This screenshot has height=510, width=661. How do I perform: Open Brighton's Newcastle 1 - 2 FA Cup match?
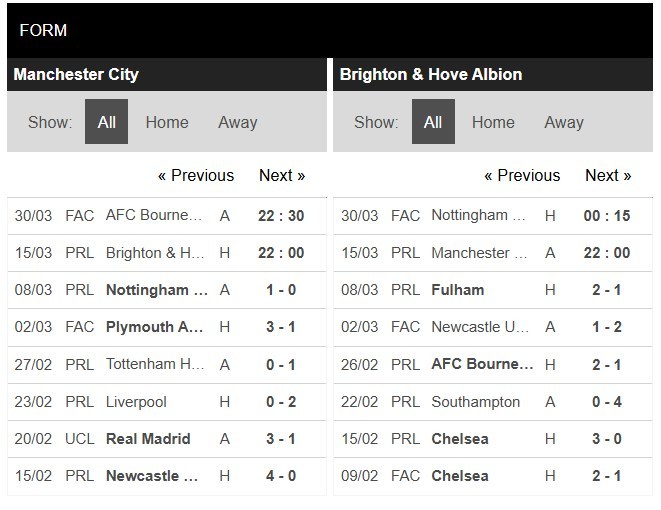(493, 327)
